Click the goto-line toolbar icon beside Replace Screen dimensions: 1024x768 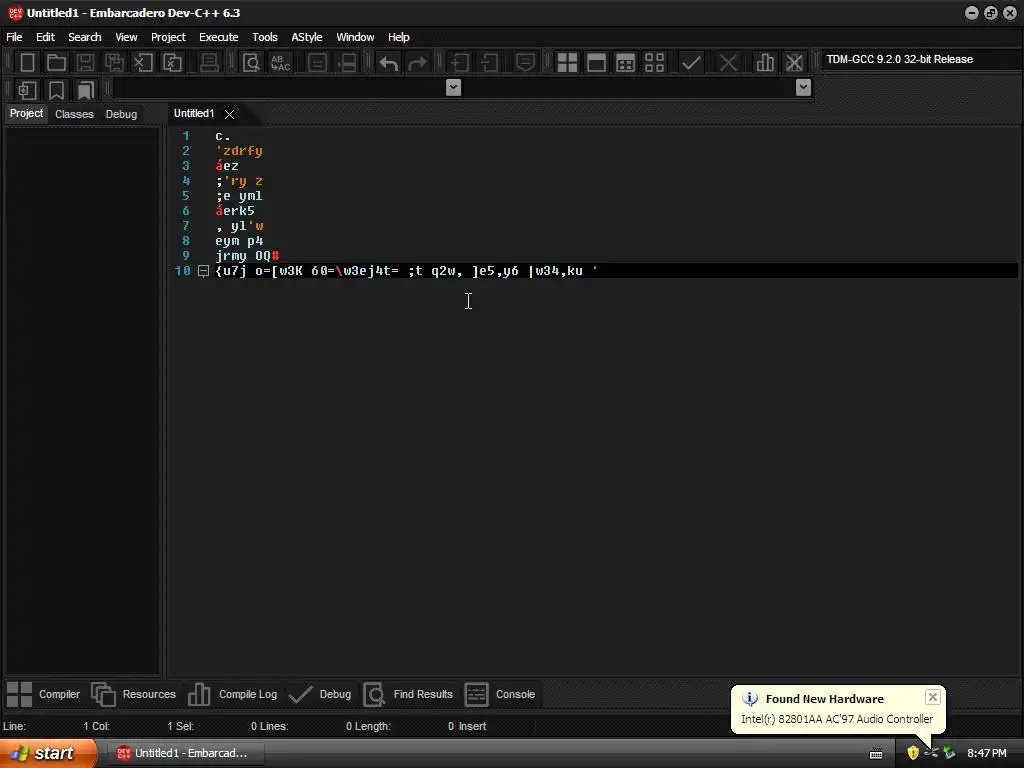click(317, 63)
